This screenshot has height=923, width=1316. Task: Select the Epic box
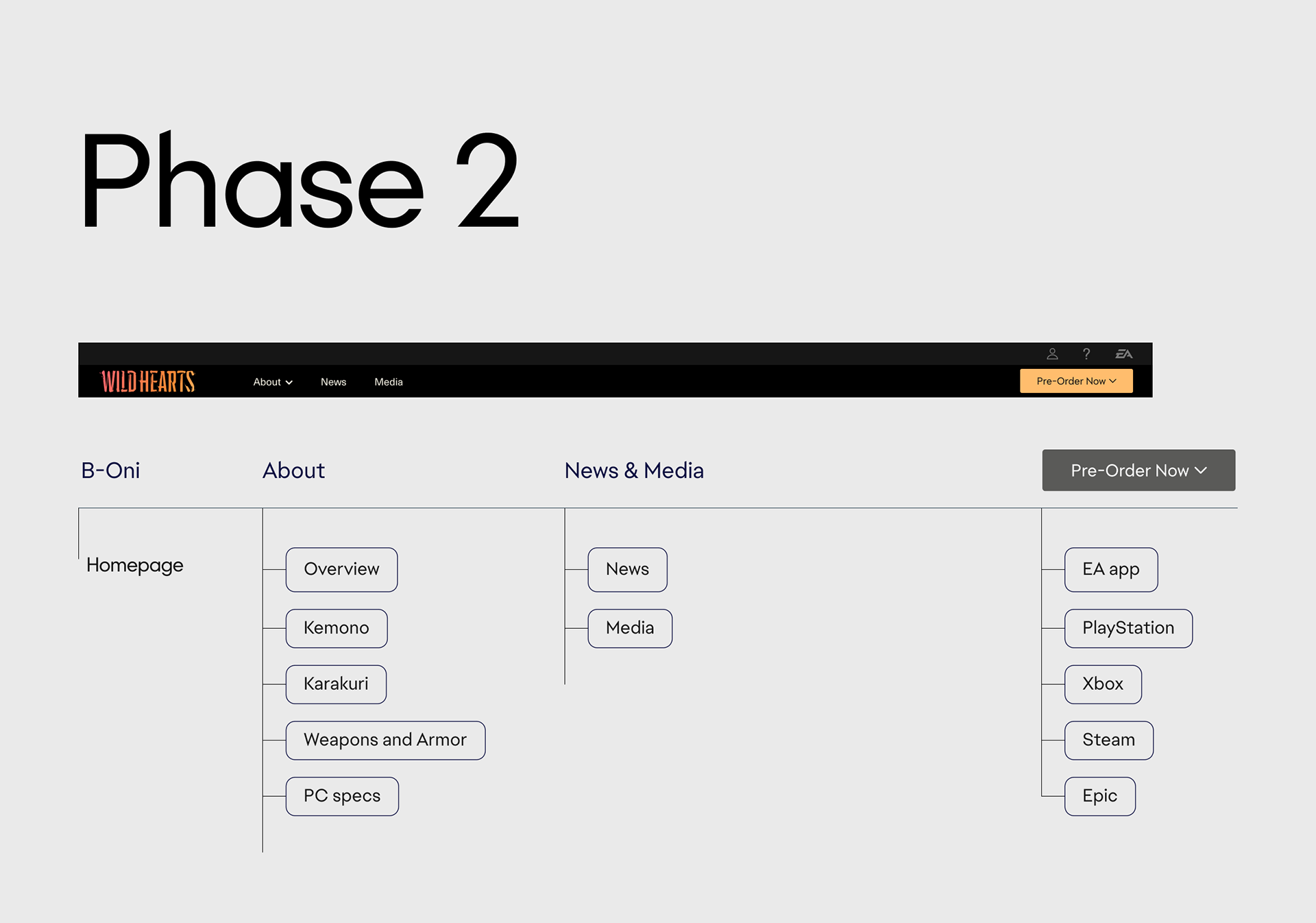point(1099,796)
